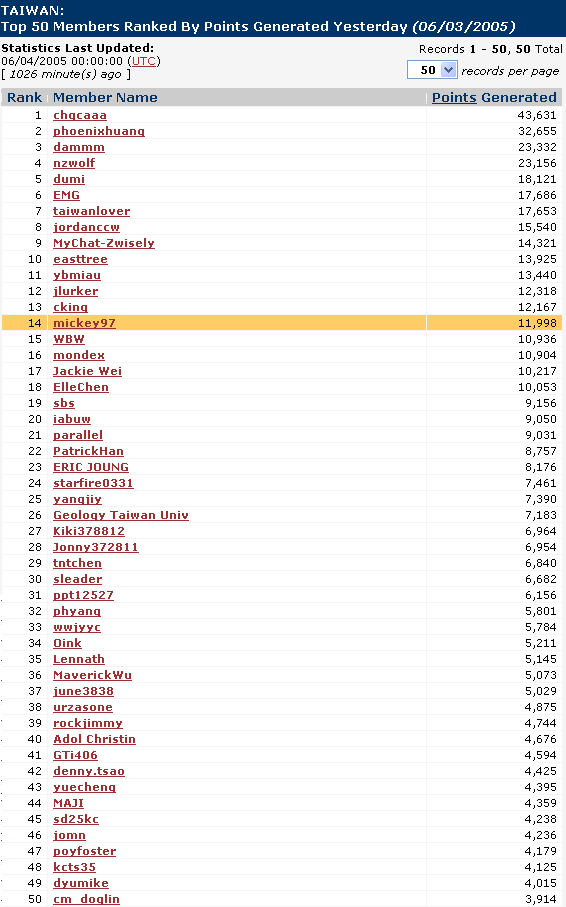
Task: Select highlighted member mickey97
Action: (x=84, y=323)
